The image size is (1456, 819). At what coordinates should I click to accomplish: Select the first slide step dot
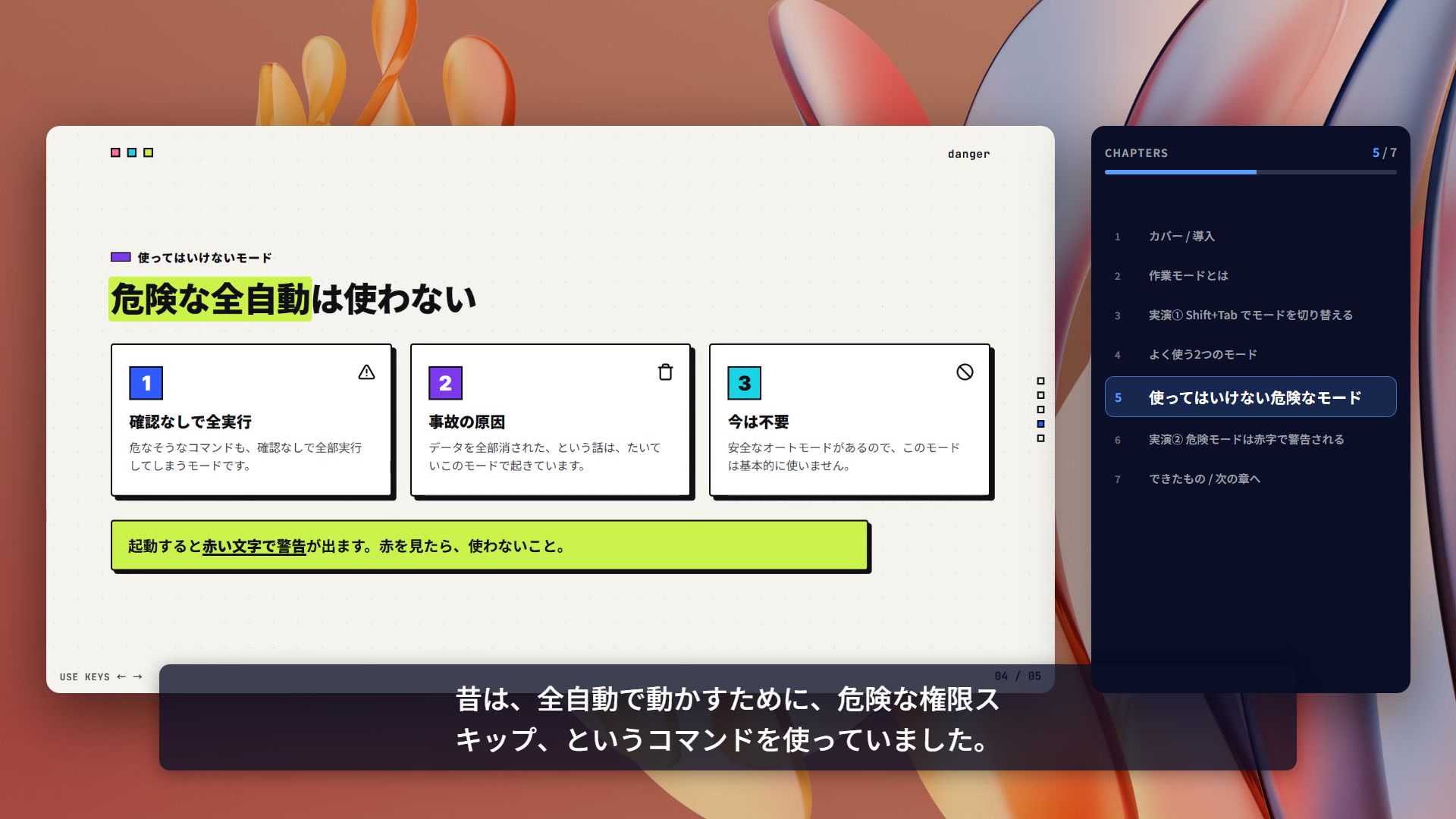pyautogui.click(x=1040, y=381)
